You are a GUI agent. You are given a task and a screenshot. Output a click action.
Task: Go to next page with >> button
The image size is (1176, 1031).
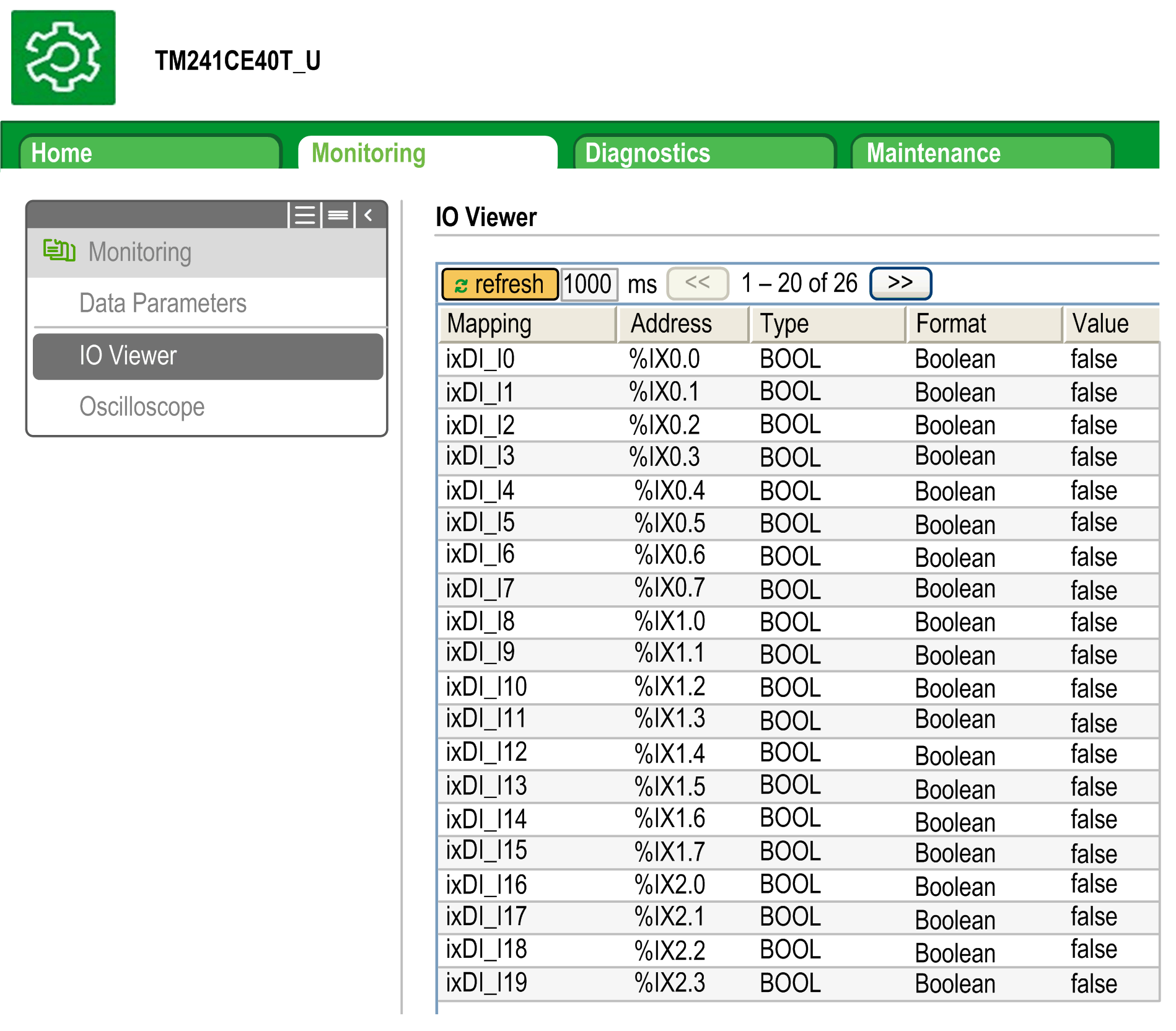tap(900, 283)
